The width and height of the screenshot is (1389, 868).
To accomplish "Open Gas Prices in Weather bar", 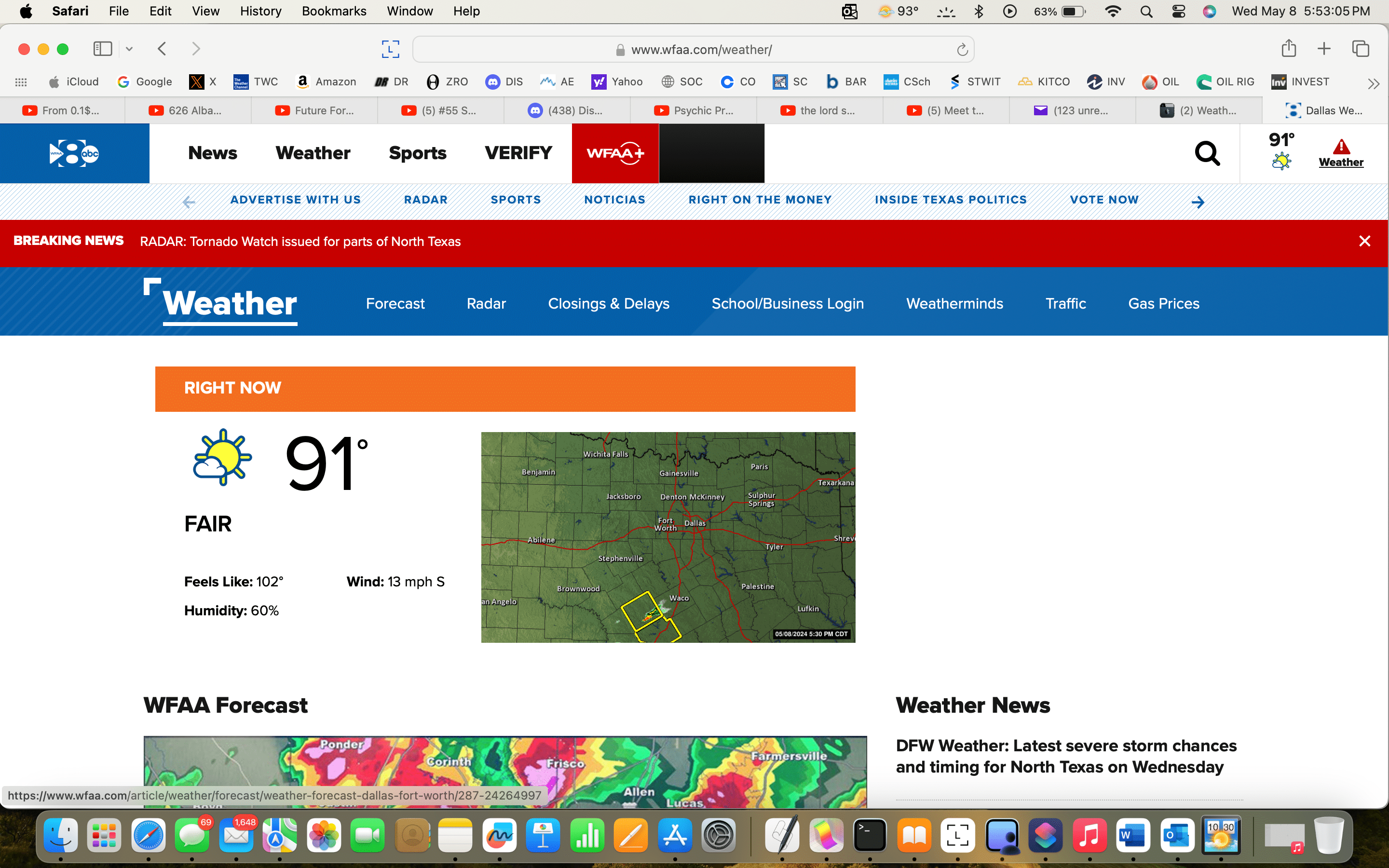I will point(1163,304).
